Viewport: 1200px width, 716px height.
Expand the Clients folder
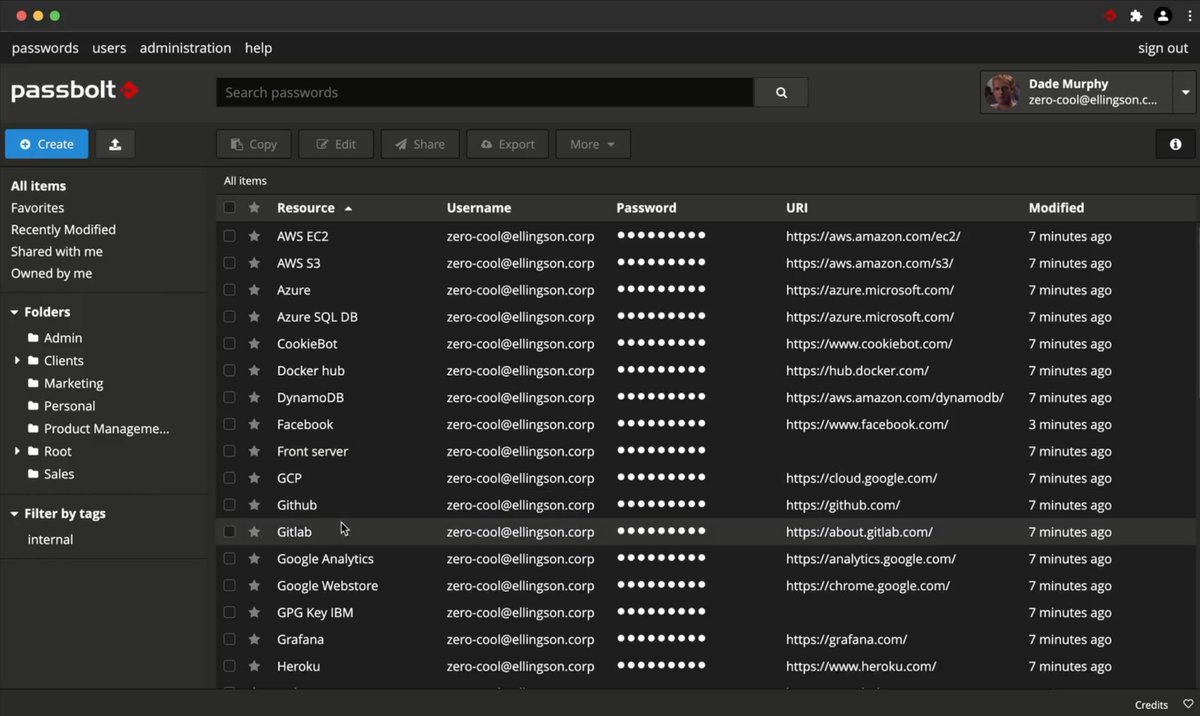click(17, 360)
